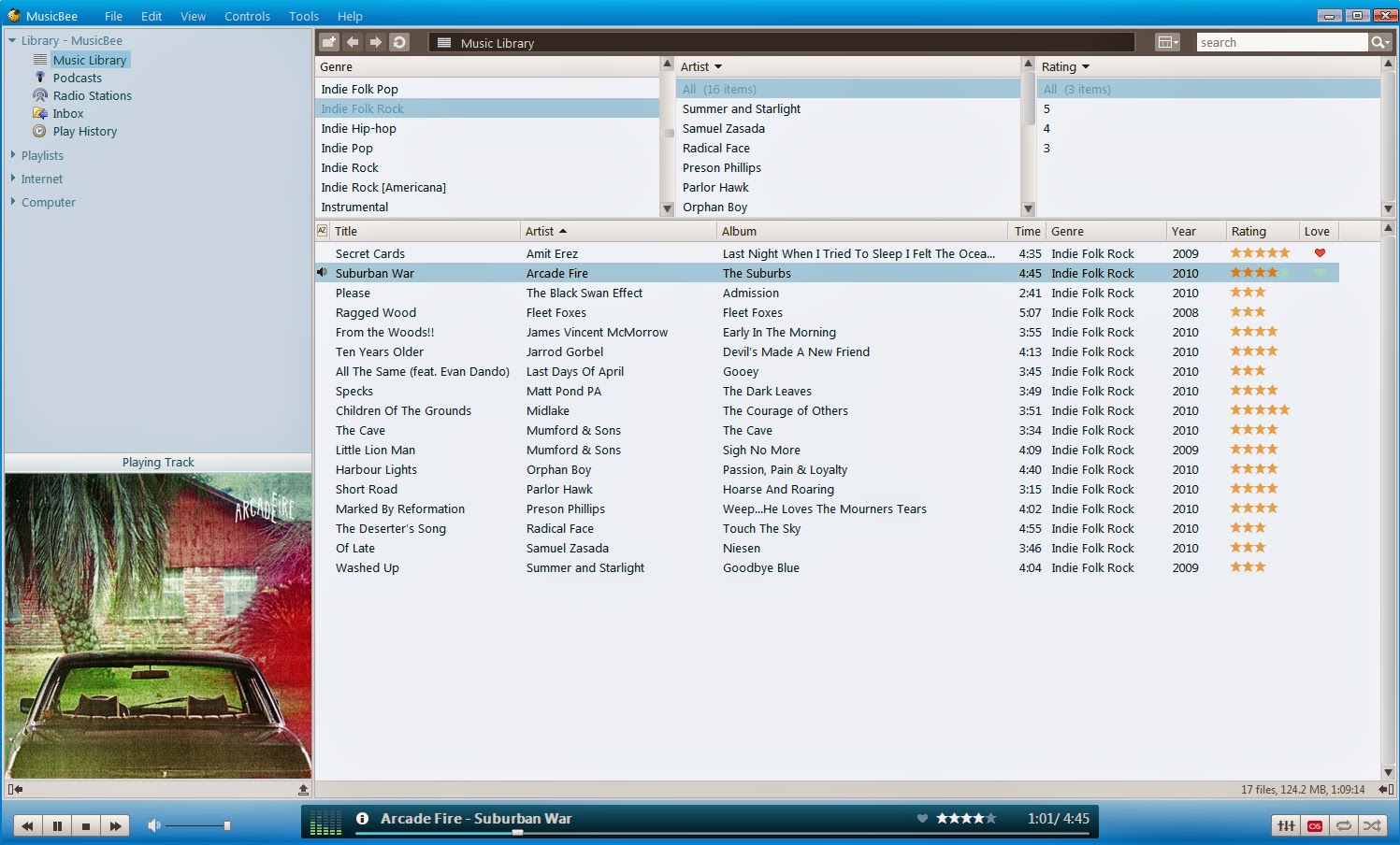Stop playback with the stop button
The image size is (1400, 845).
(86, 825)
